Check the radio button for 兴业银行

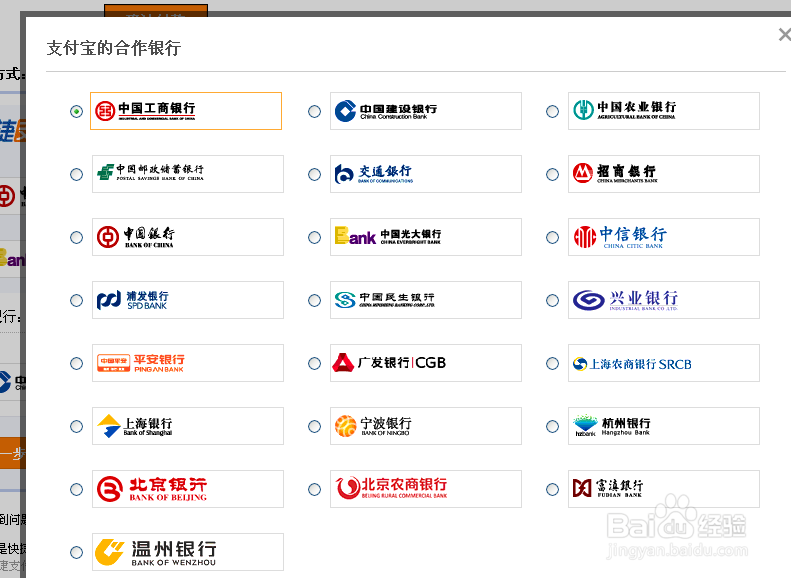[552, 301]
